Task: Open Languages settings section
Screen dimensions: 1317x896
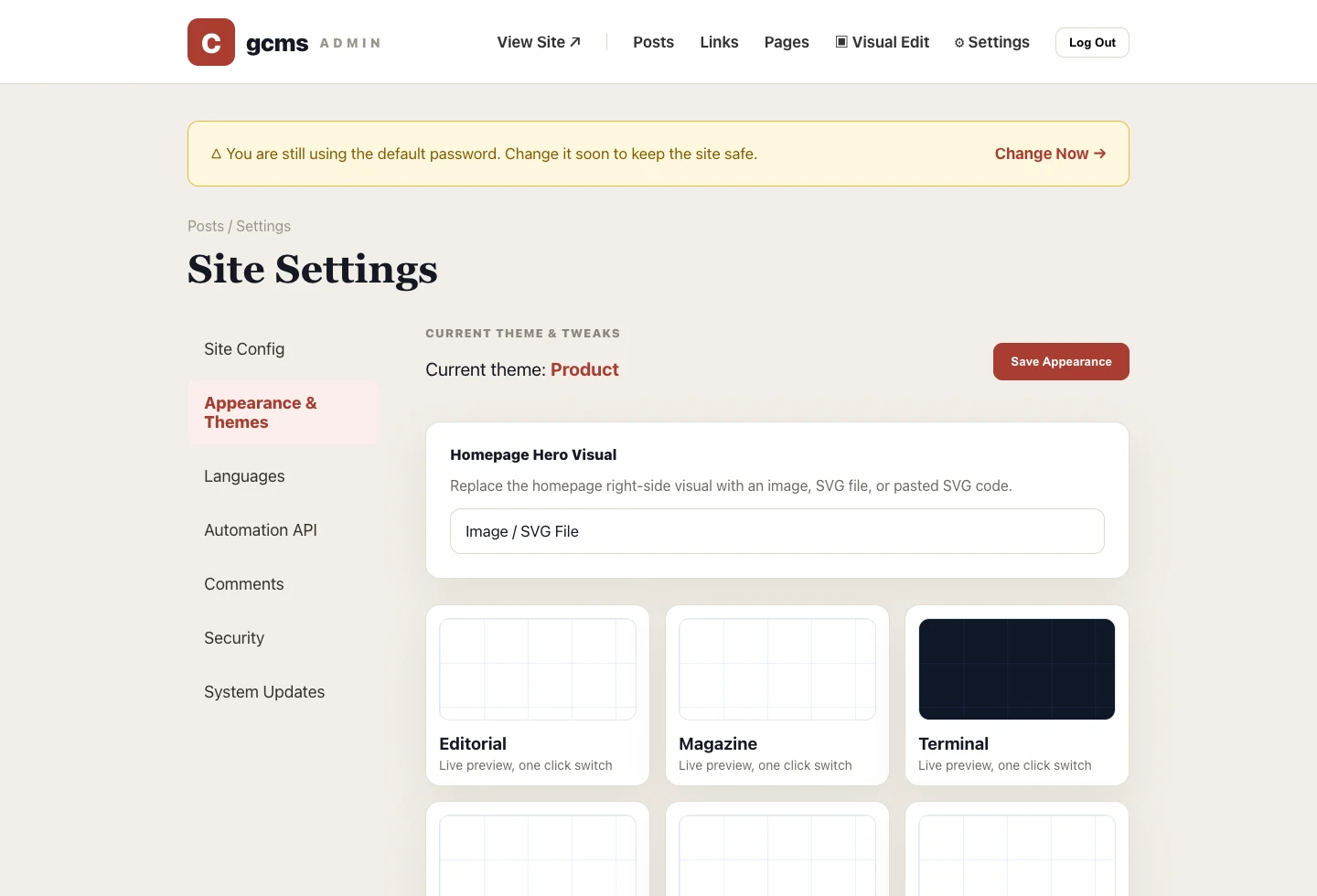Action: pyautogui.click(x=284, y=476)
